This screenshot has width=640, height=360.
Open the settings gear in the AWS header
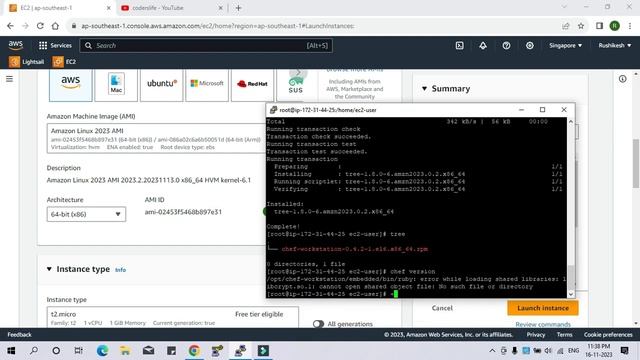[x=529, y=45]
